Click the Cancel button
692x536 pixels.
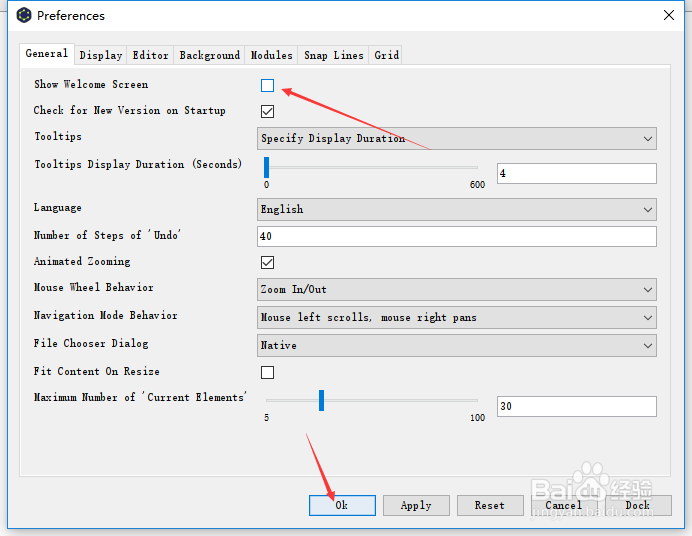pos(564,505)
